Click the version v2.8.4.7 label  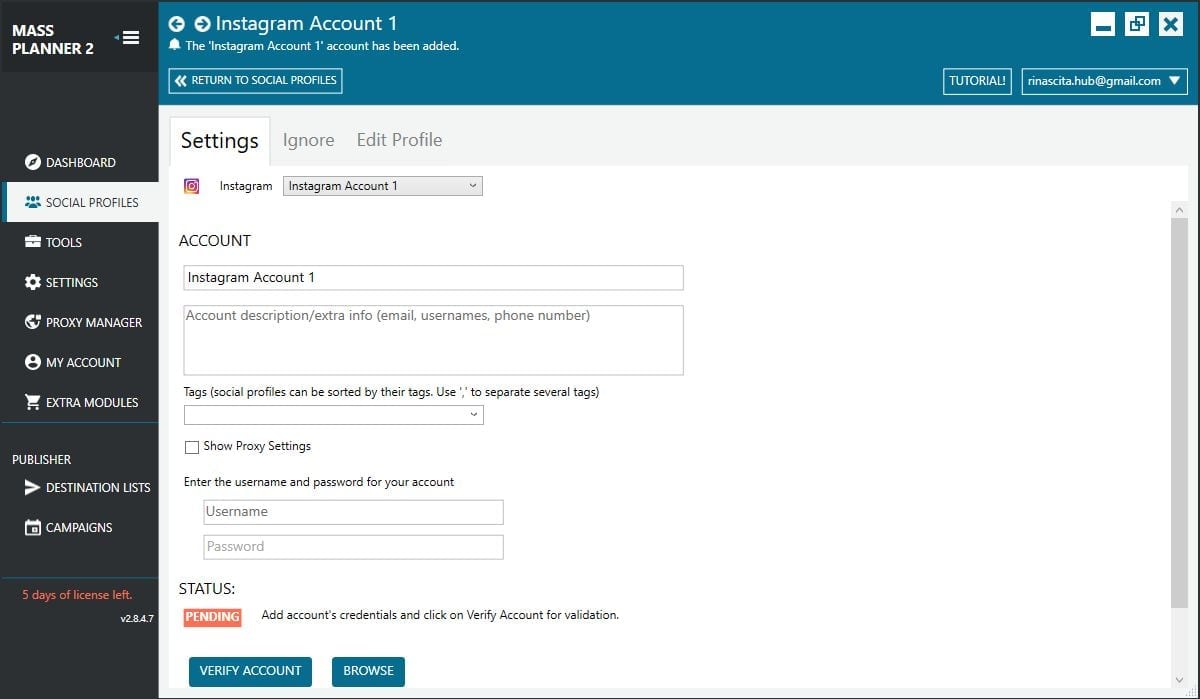(137, 619)
